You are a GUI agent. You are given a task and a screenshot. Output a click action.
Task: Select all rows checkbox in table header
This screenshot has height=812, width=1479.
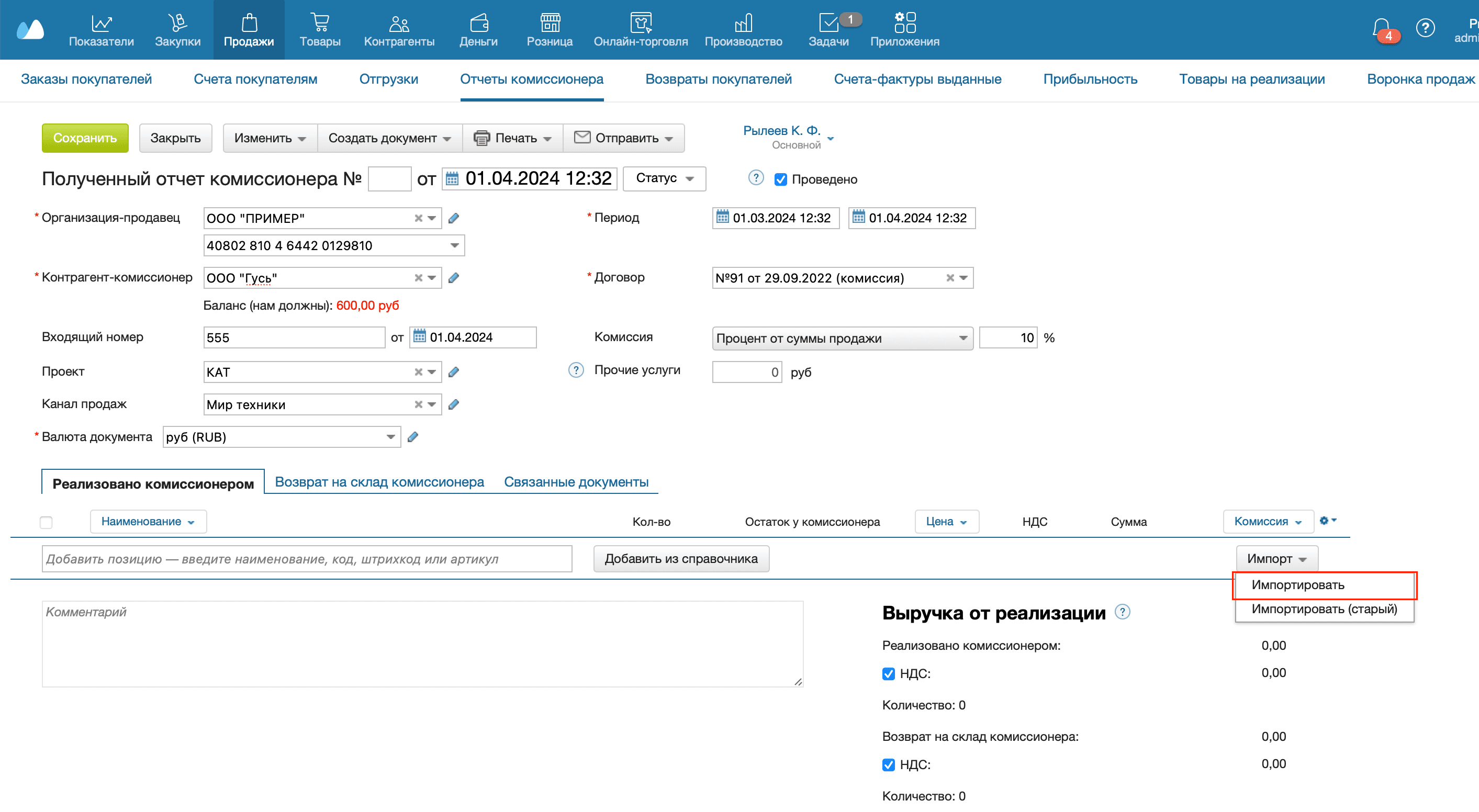[46, 522]
